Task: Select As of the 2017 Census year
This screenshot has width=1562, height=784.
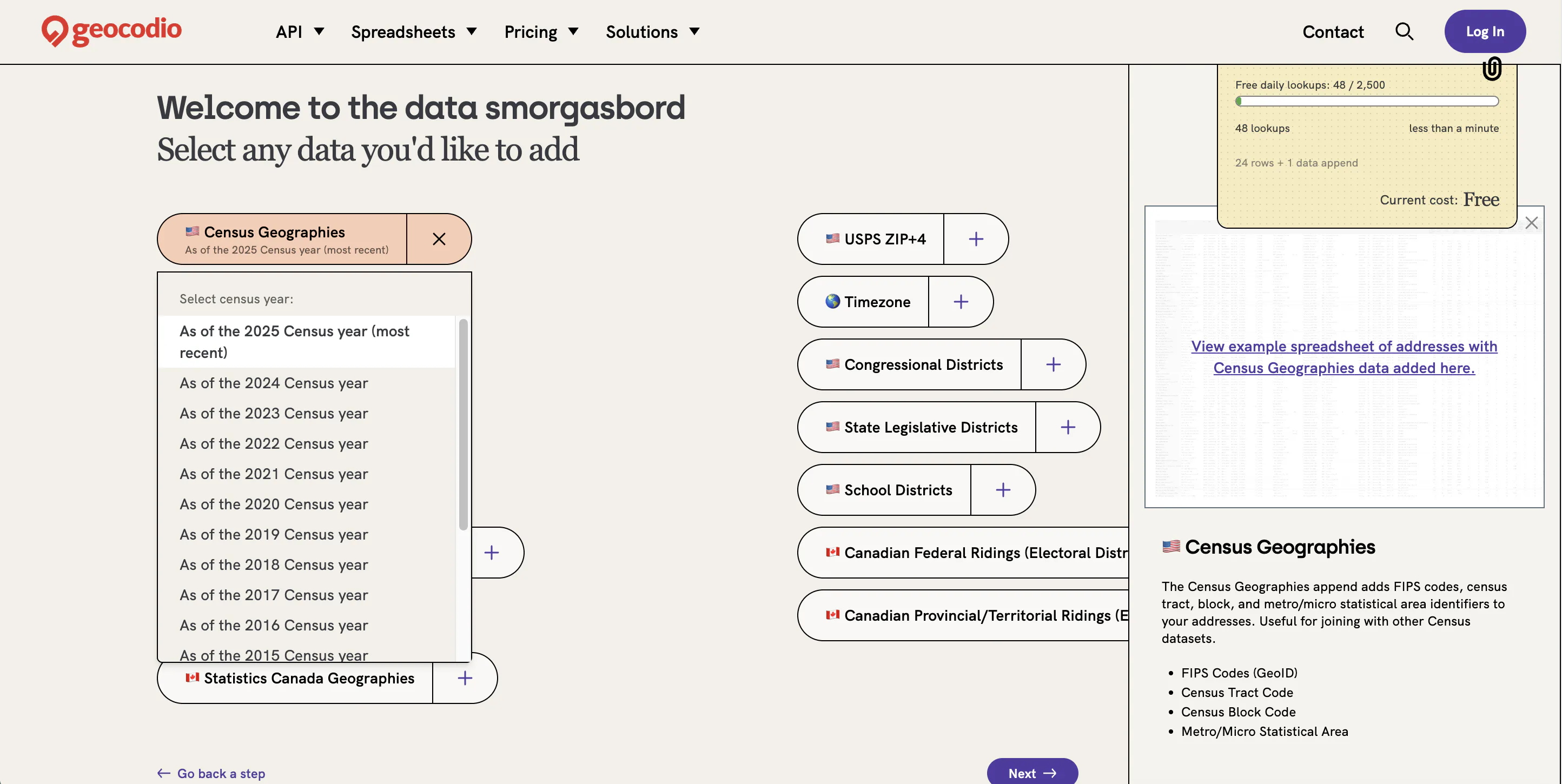Action: [307, 595]
